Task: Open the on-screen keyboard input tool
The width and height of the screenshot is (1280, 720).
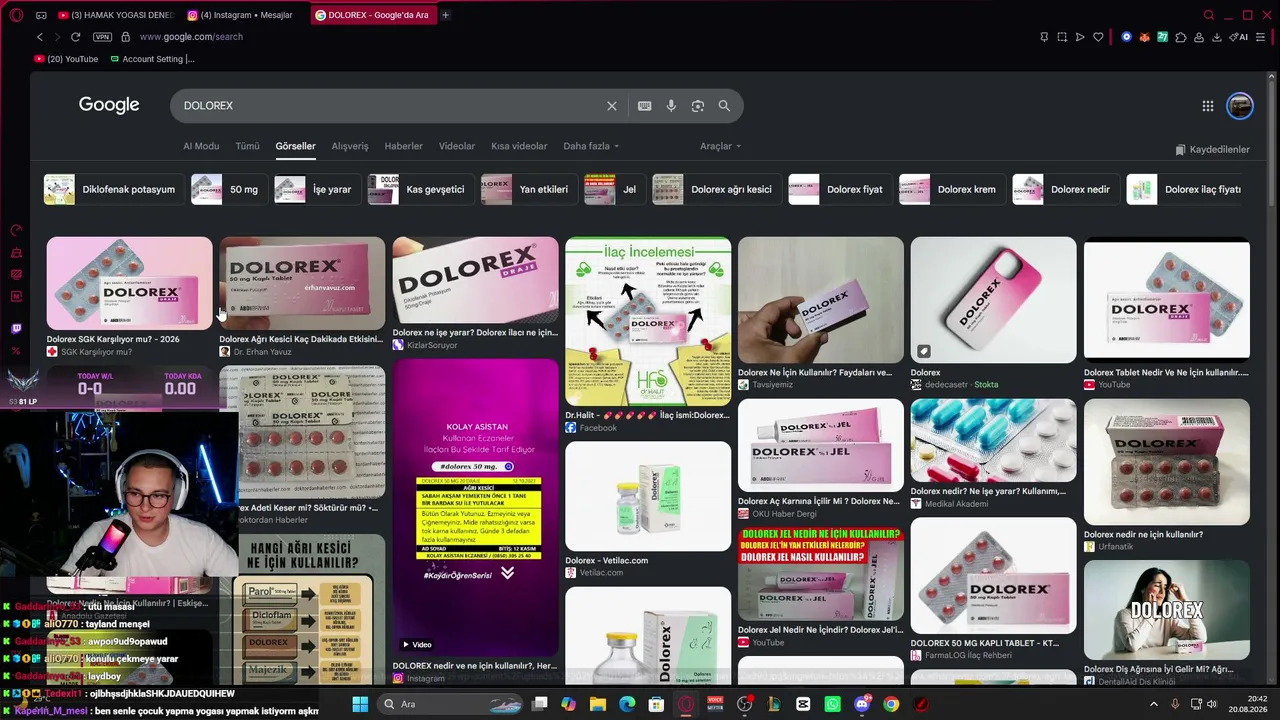Action: click(645, 106)
